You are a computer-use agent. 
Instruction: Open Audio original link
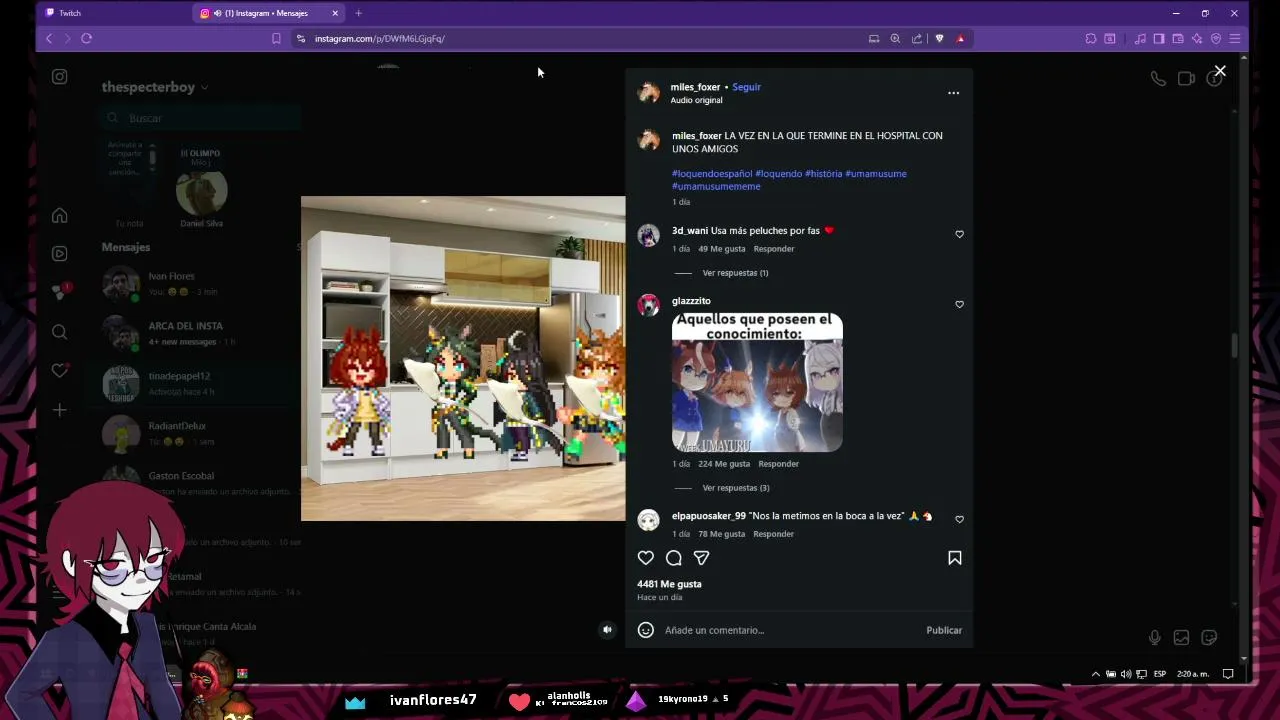(696, 100)
